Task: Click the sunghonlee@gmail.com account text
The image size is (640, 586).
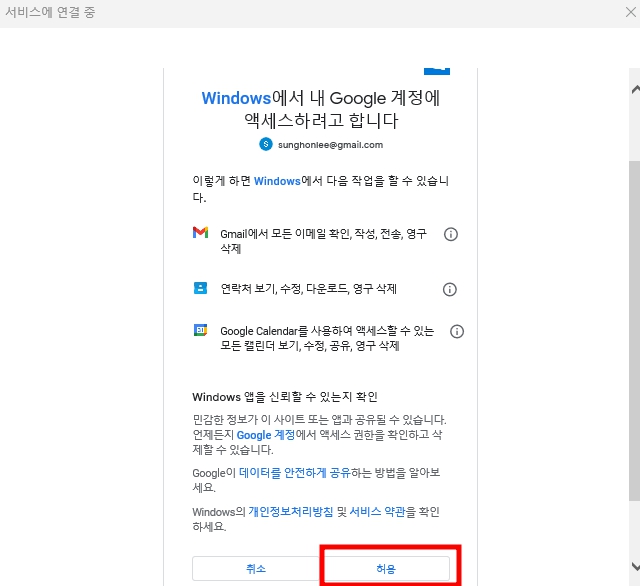Action: tap(330, 145)
